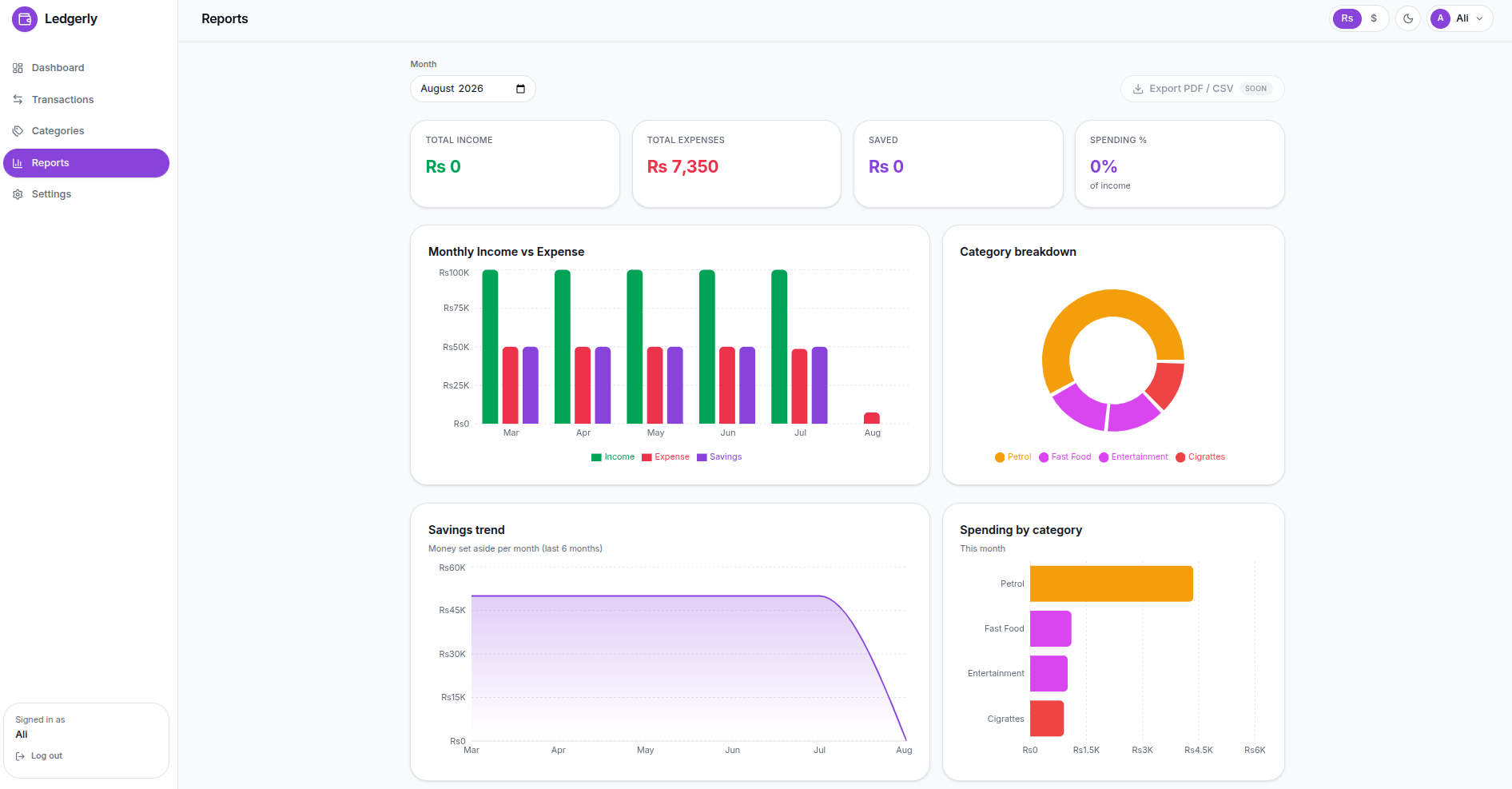The height and width of the screenshot is (789, 1512).
Task: Click the Ledgerly wallet logo icon
Action: (25, 19)
